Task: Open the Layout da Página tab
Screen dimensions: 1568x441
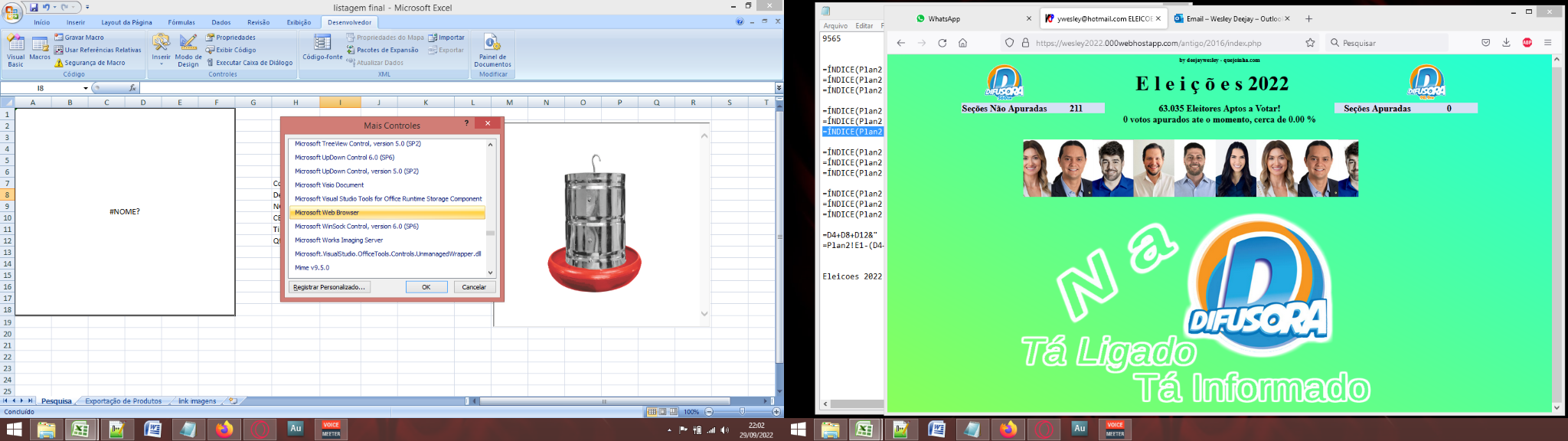Action: tap(126, 22)
